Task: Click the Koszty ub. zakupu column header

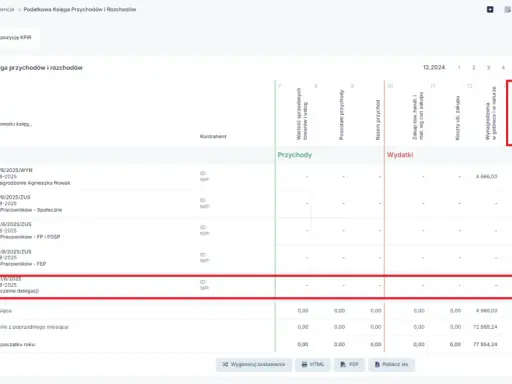Action: [x=458, y=118]
